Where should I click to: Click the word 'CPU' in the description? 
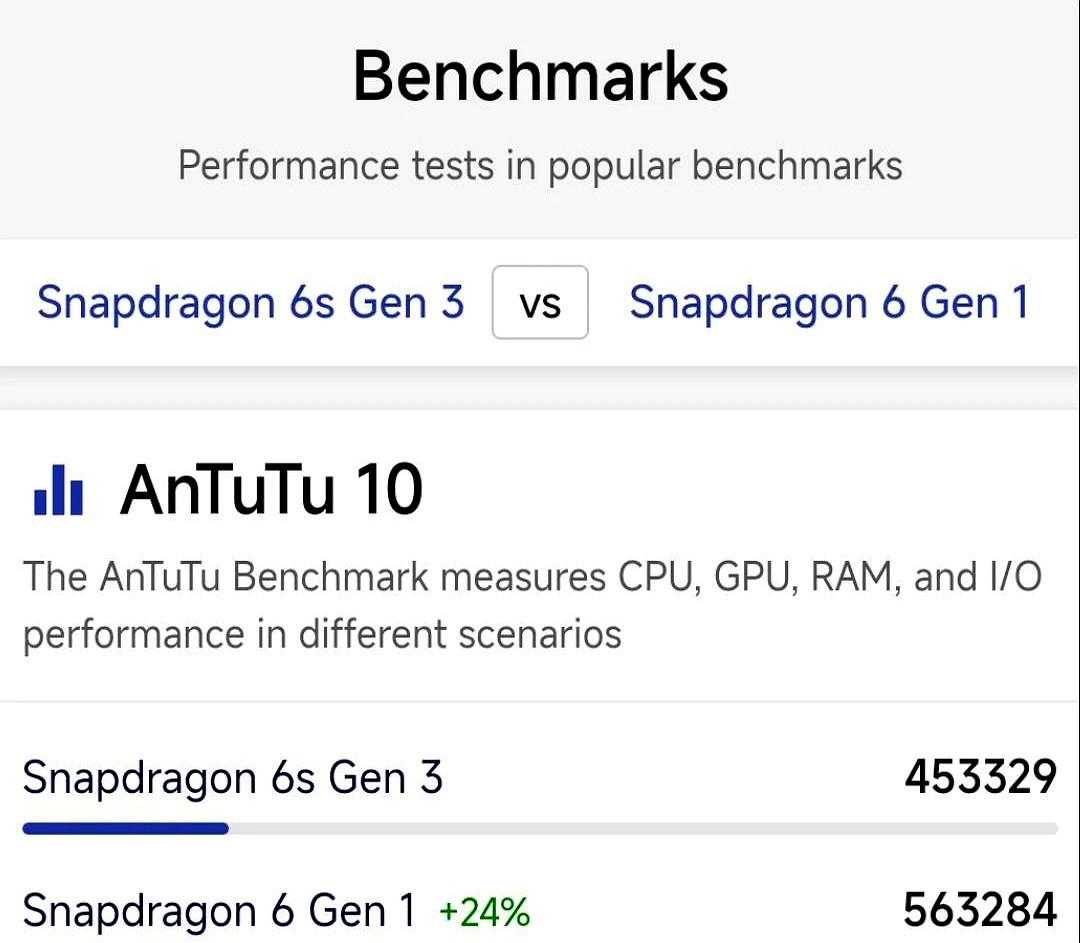coord(657,577)
